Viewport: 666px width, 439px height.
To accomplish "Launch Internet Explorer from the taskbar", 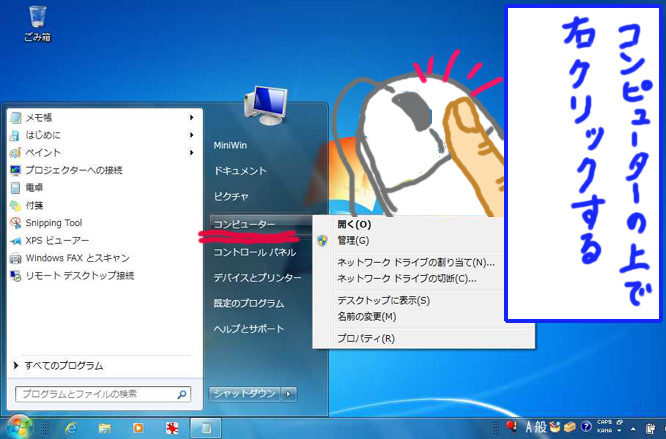I will 70,427.
